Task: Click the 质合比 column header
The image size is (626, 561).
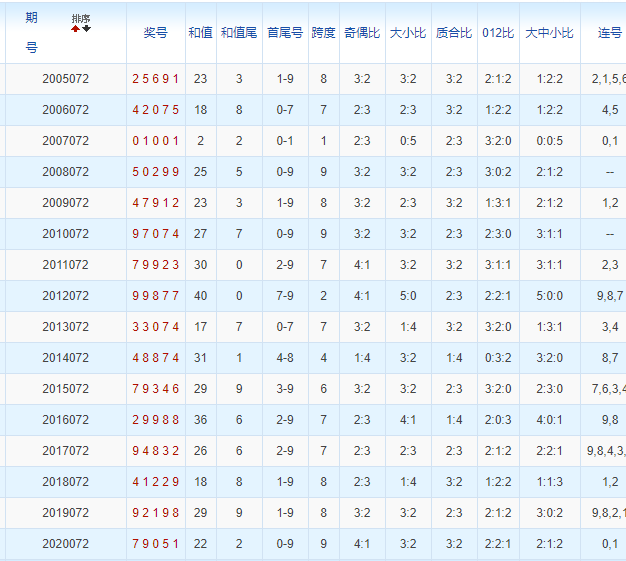Action: 454,33
